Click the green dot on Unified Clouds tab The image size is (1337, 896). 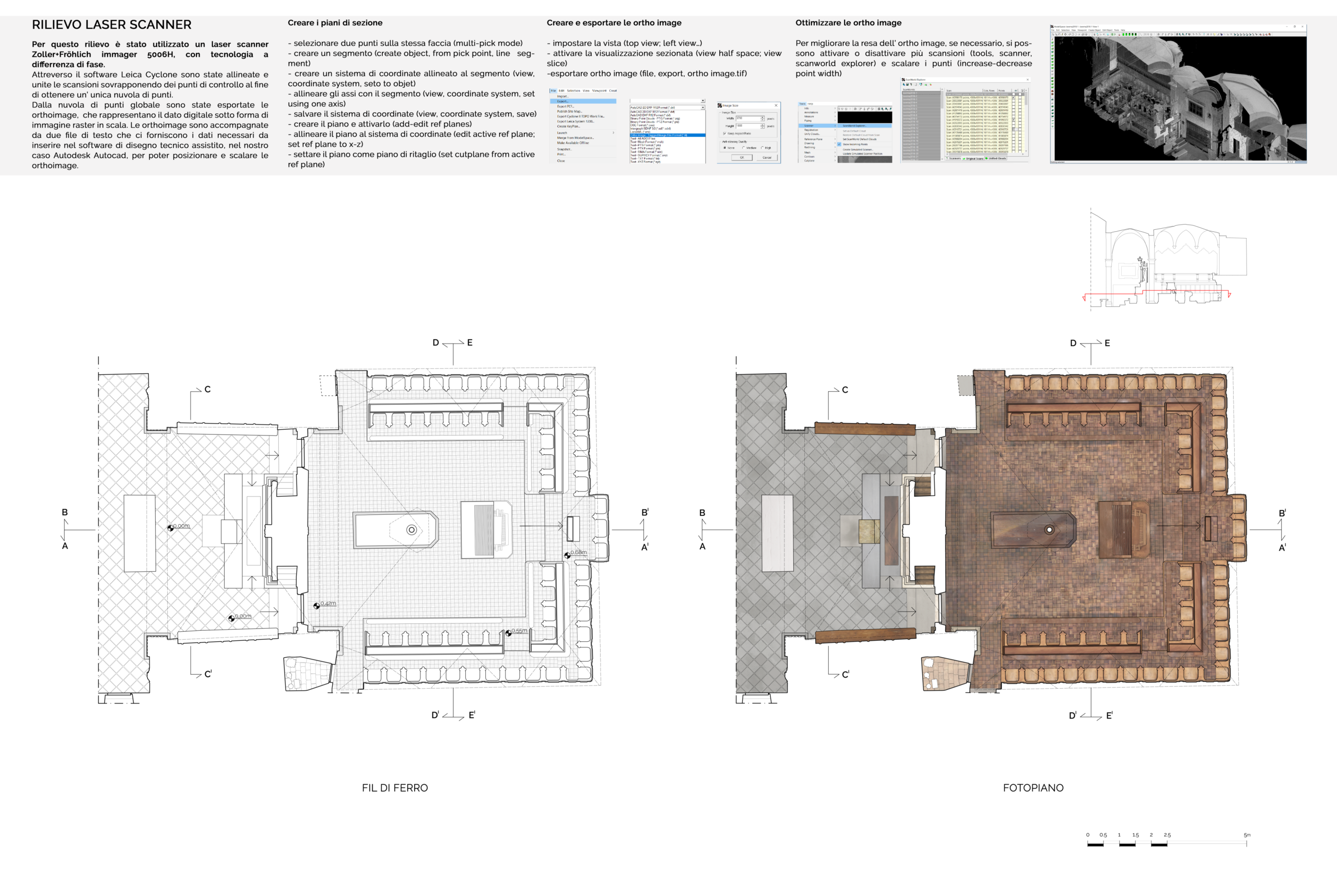tap(987, 158)
